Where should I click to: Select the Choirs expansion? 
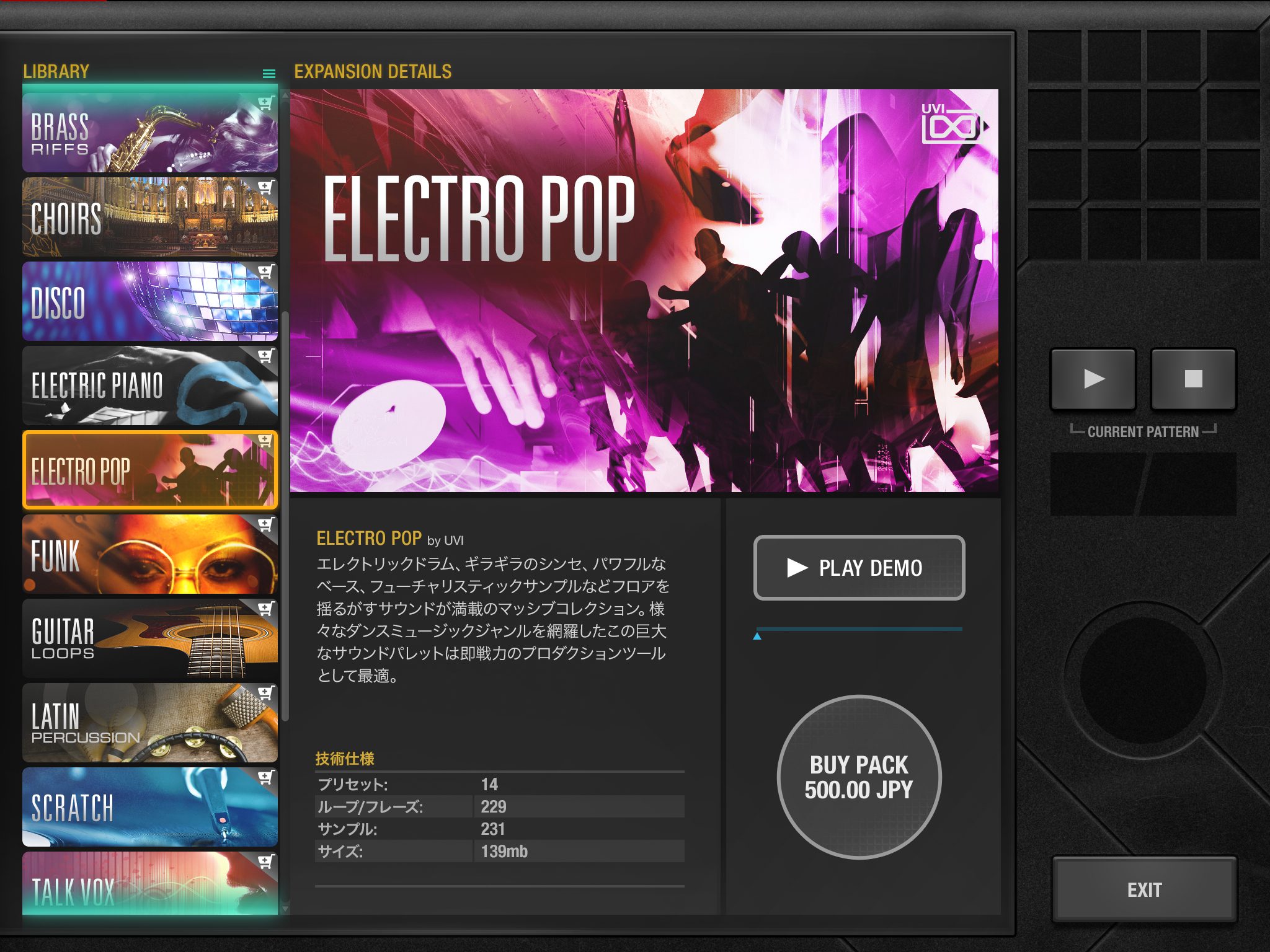pyautogui.click(x=150, y=217)
